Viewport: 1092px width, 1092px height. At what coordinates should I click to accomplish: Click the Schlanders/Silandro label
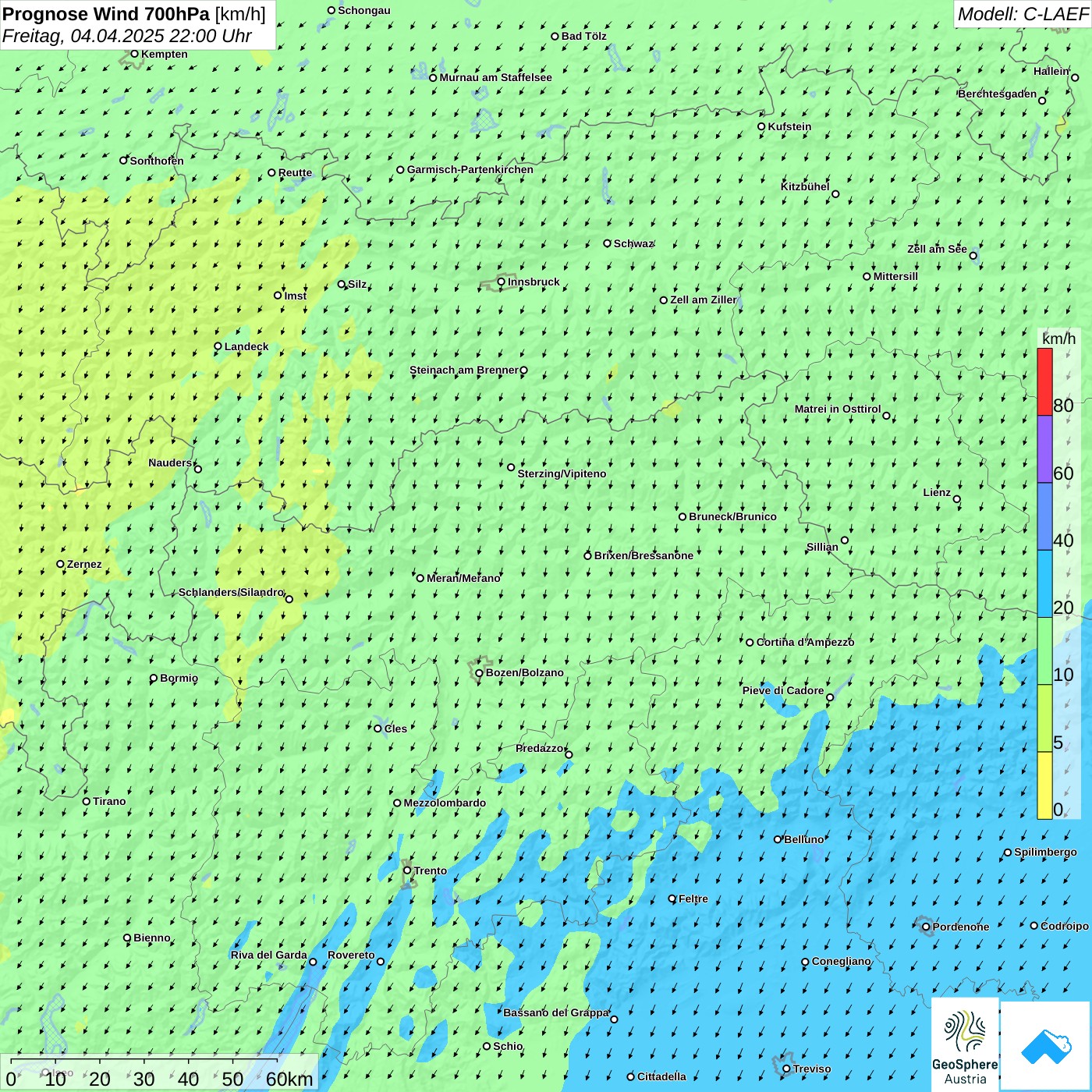231,592
